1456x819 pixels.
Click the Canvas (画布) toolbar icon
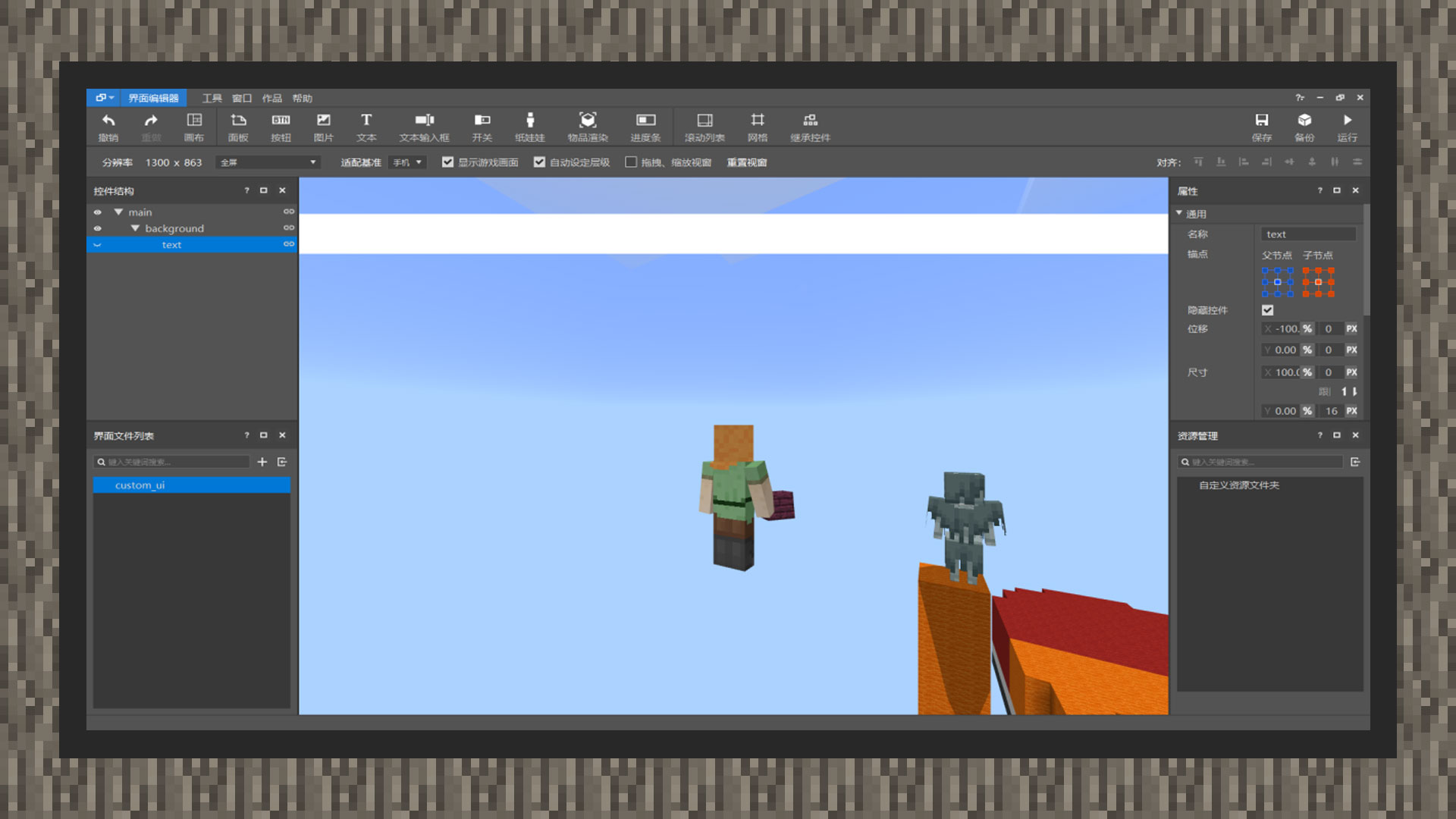tap(194, 127)
